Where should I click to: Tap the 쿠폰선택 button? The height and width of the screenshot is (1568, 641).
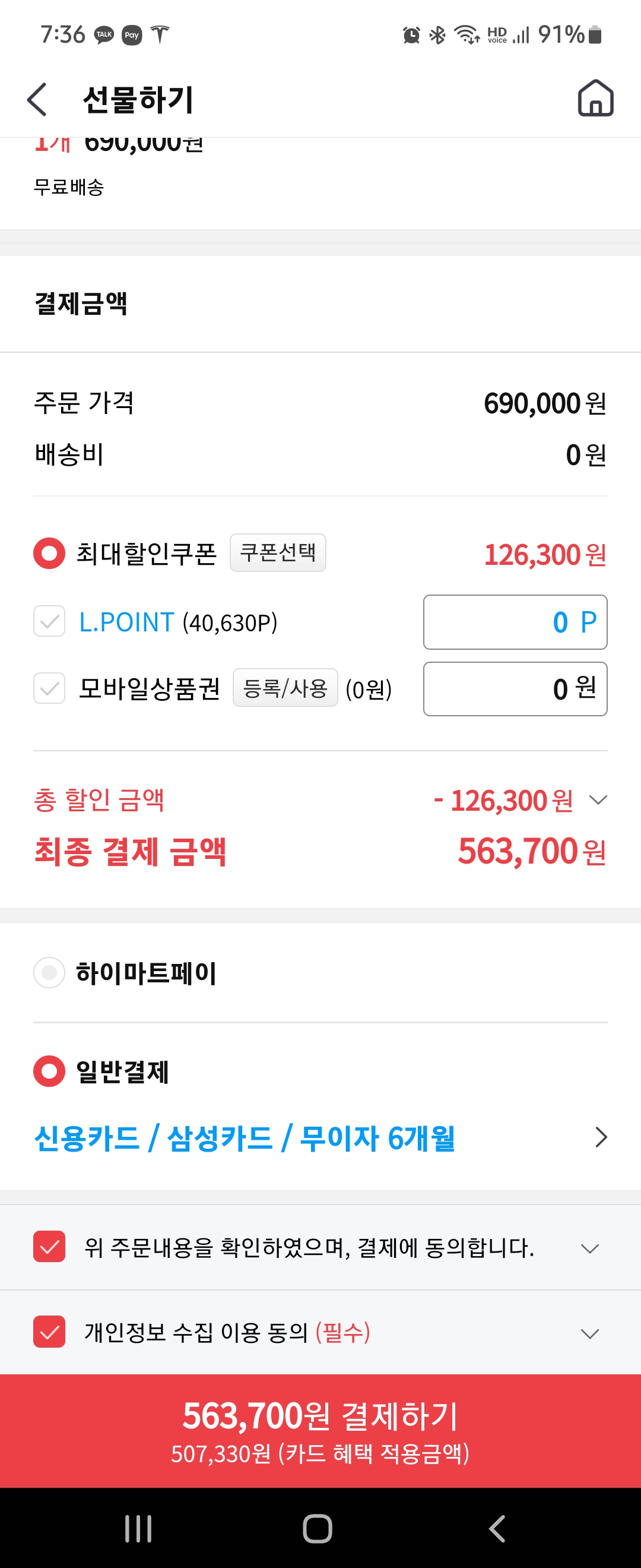tap(278, 553)
